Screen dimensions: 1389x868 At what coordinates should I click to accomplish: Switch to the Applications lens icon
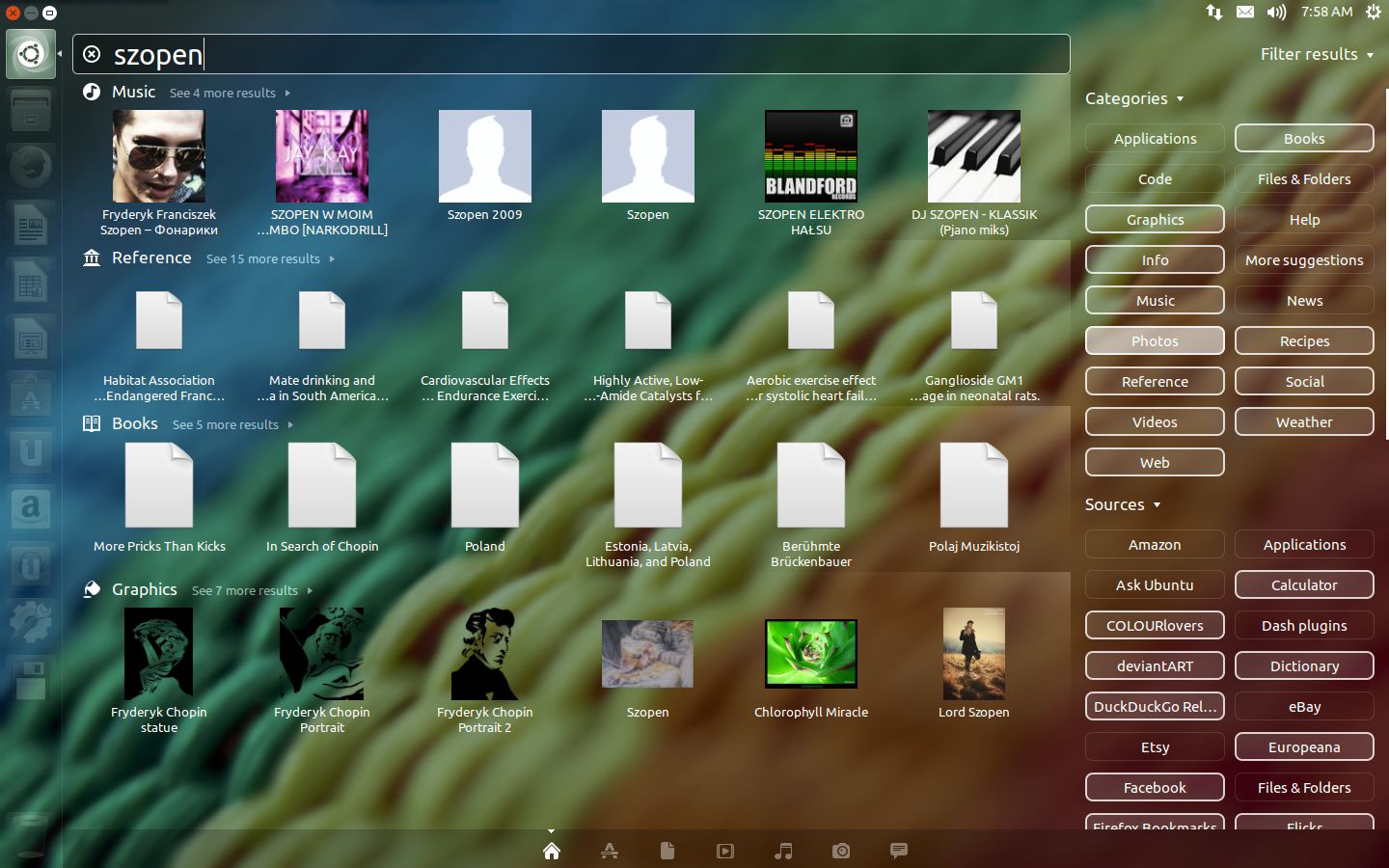[610, 851]
